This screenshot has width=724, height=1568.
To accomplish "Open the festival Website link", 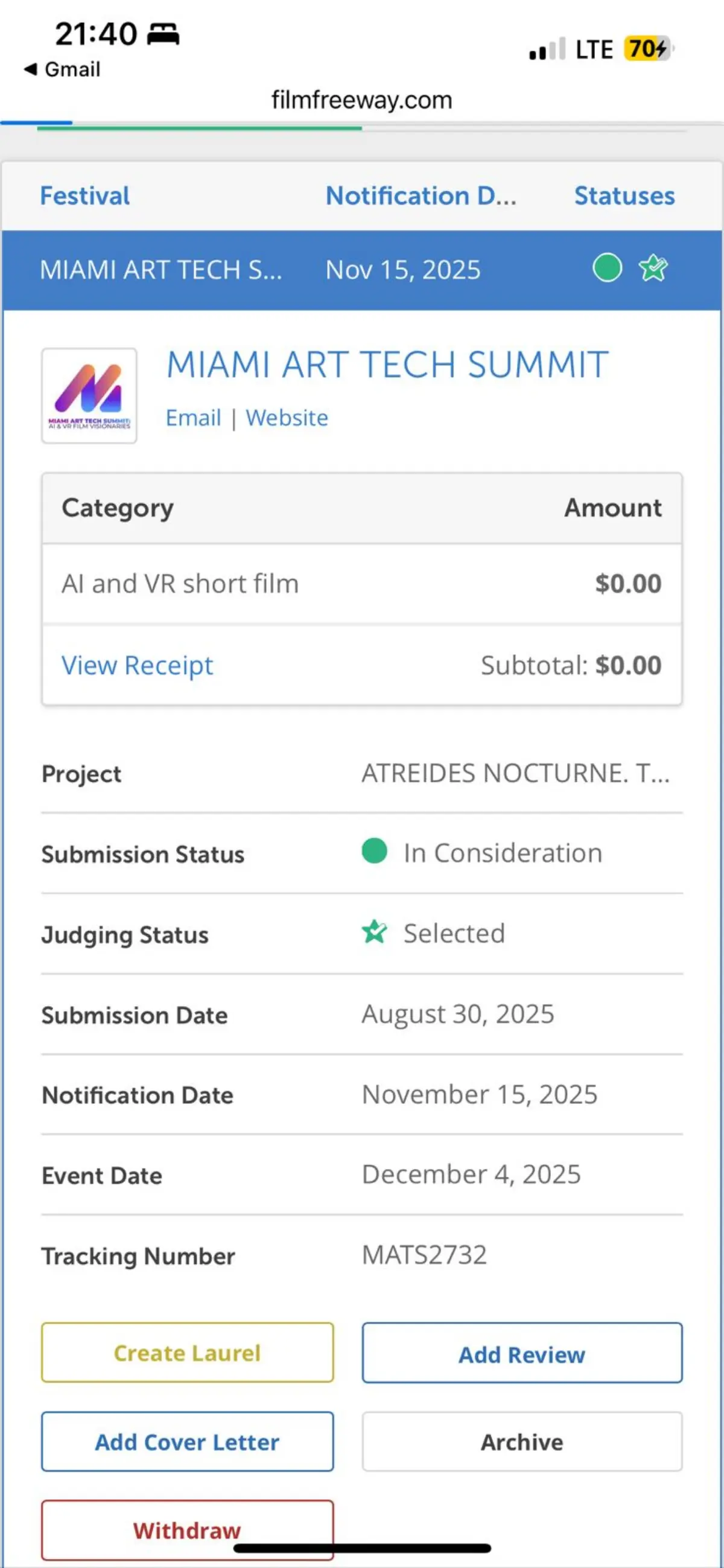I will (x=287, y=418).
